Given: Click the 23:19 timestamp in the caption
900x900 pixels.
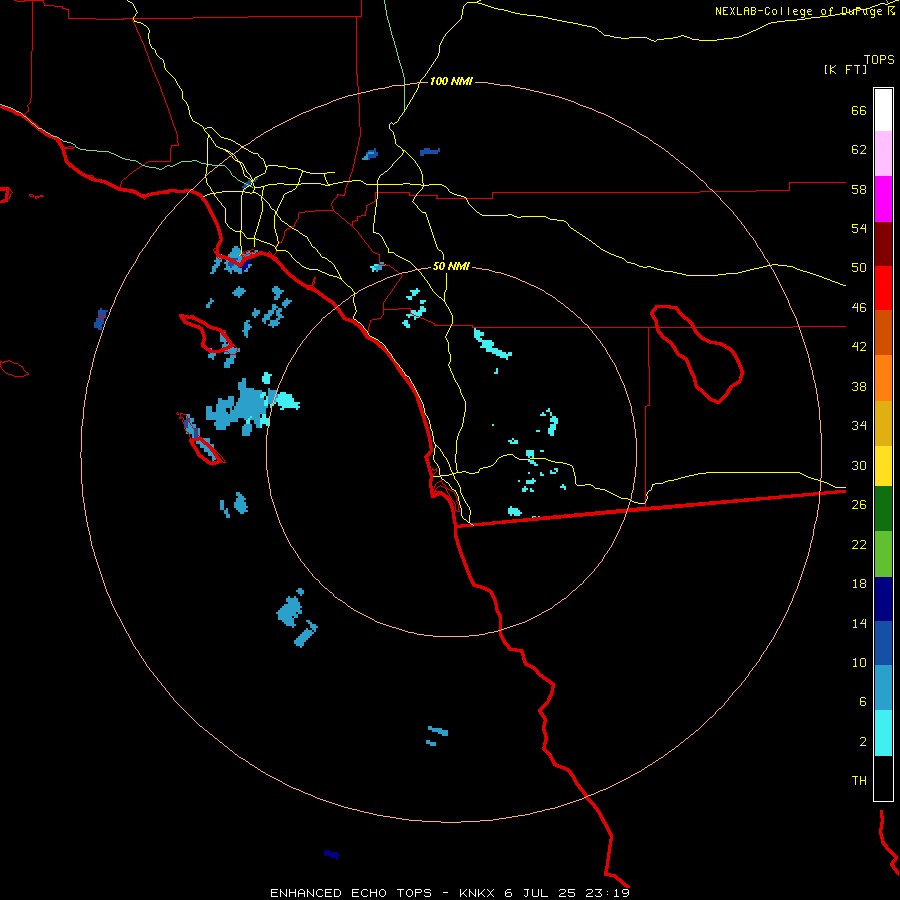Looking at the screenshot, I should tap(608, 893).
